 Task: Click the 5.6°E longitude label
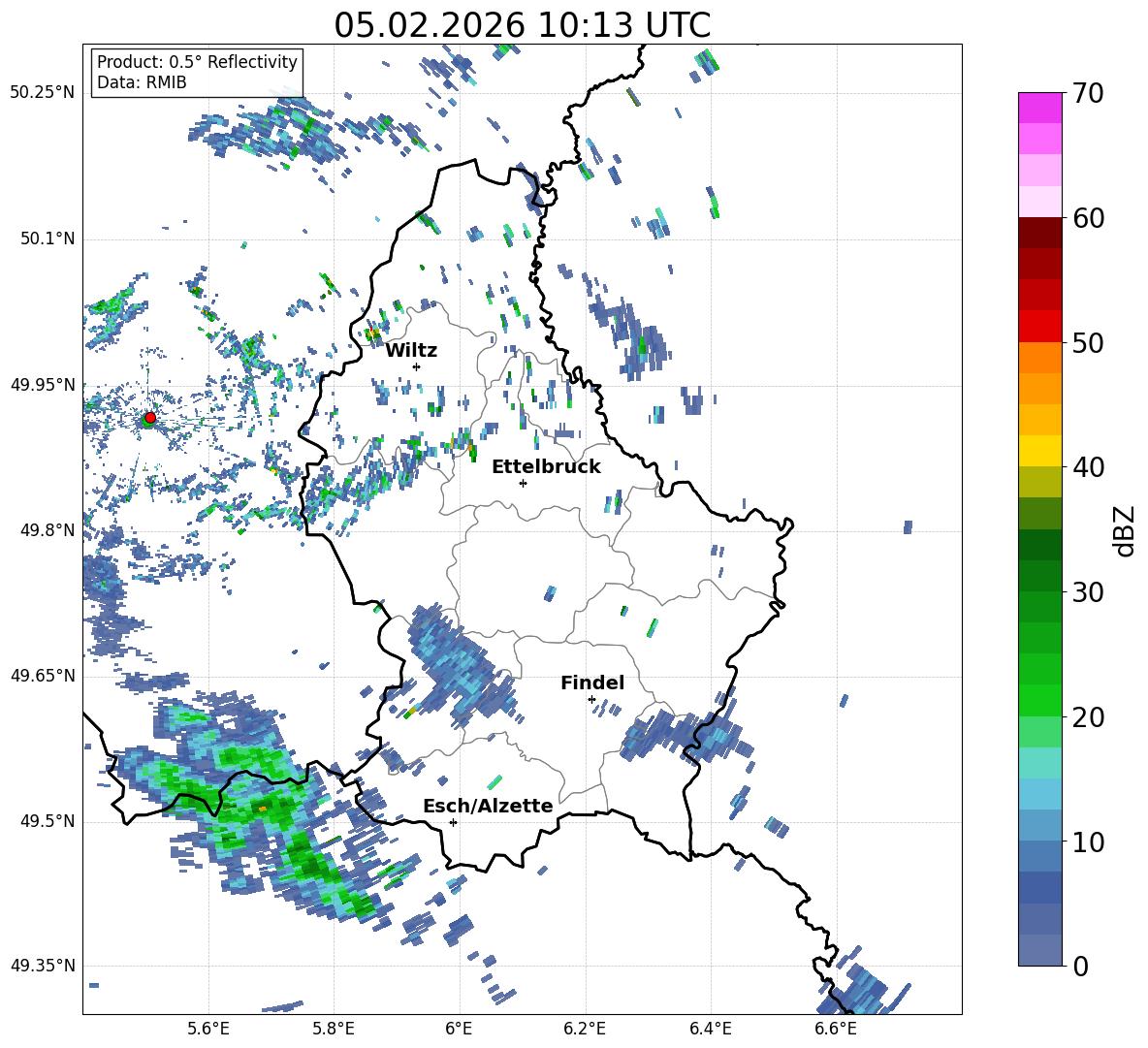point(208,1029)
